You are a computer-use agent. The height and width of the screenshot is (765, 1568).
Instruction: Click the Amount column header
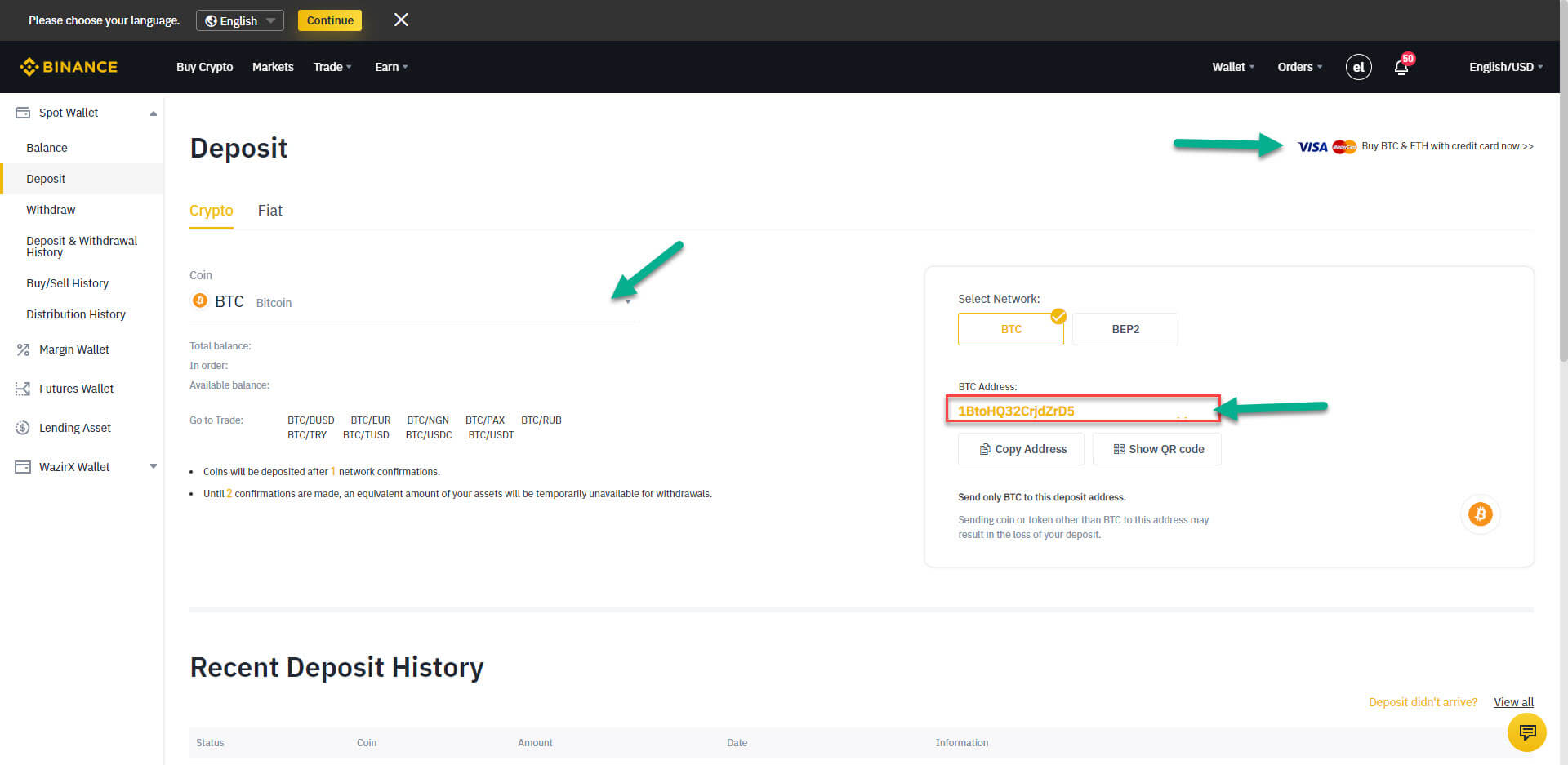(x=535, y=743)
